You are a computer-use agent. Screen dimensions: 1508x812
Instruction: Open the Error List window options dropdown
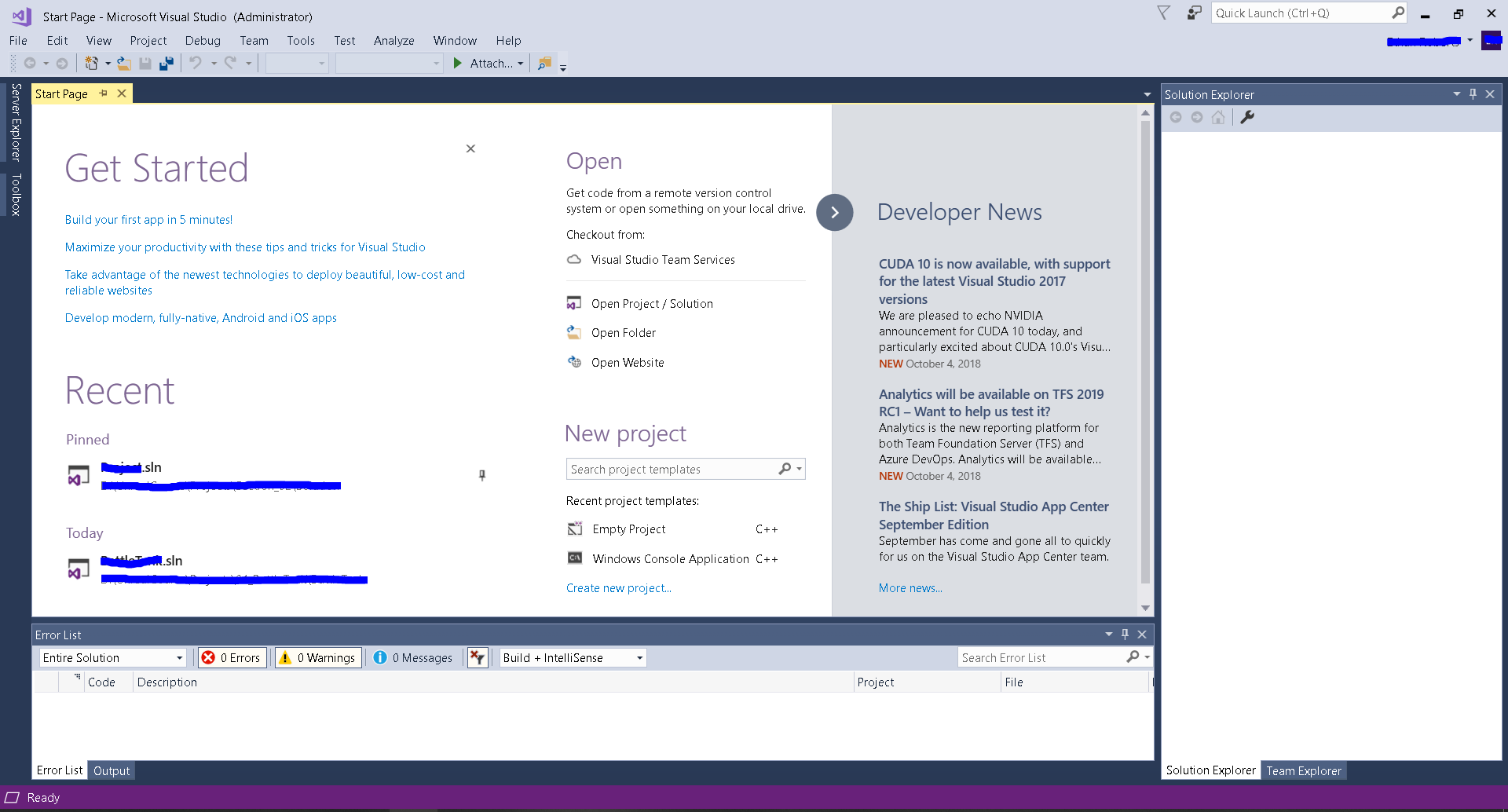point(1109,635)
